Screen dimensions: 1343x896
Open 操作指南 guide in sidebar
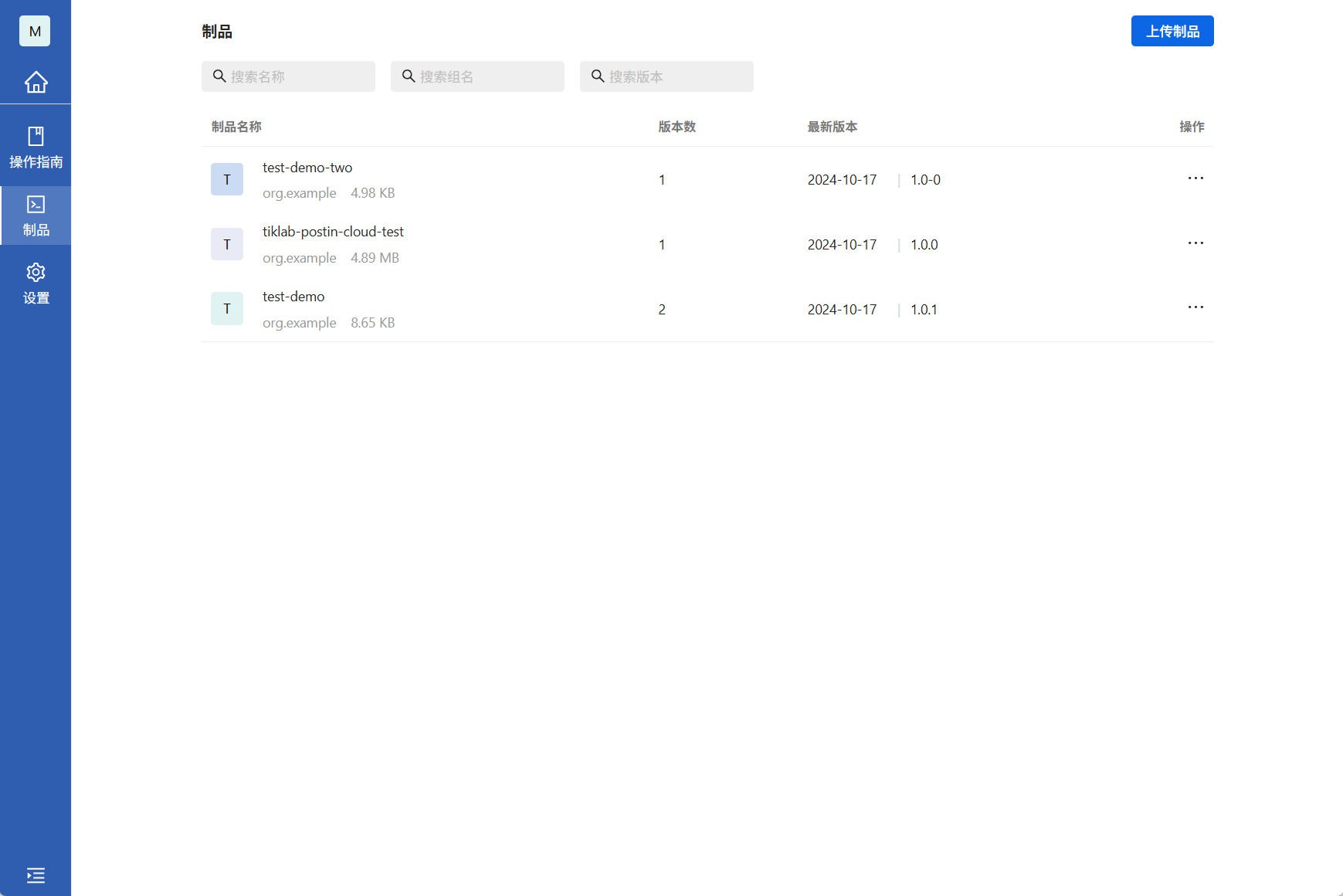tap(36, 148)
